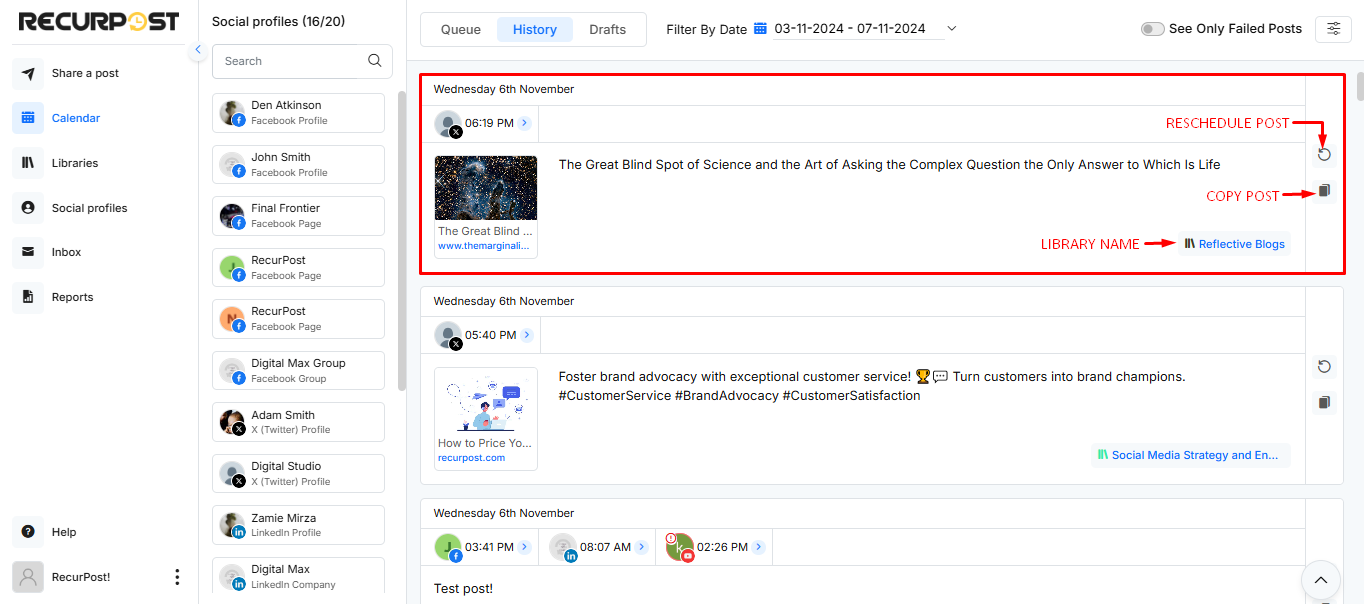Open www.themarginali... link
Viewport: 1364px width, 604px height.
pyautogui.click(x=484, y=246)
